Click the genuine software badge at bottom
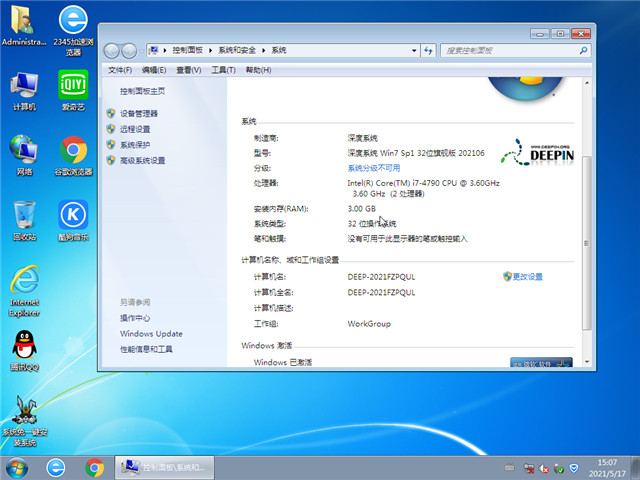Viewport: 640px width, 480px height. pyautogui.click(x=541, y=362)
